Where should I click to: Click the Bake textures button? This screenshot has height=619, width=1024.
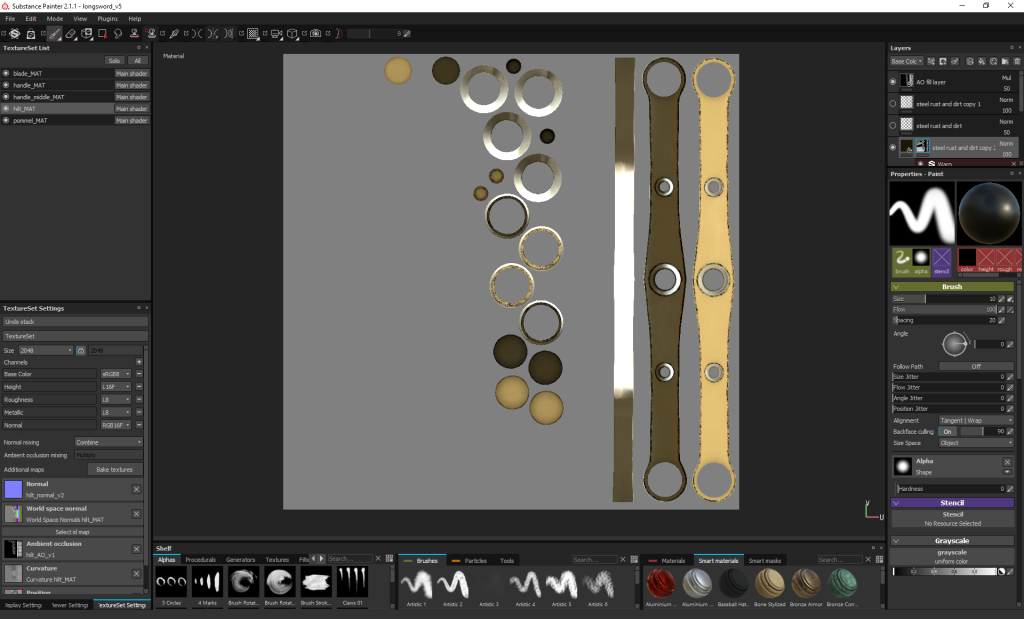(x=114, y=469)
